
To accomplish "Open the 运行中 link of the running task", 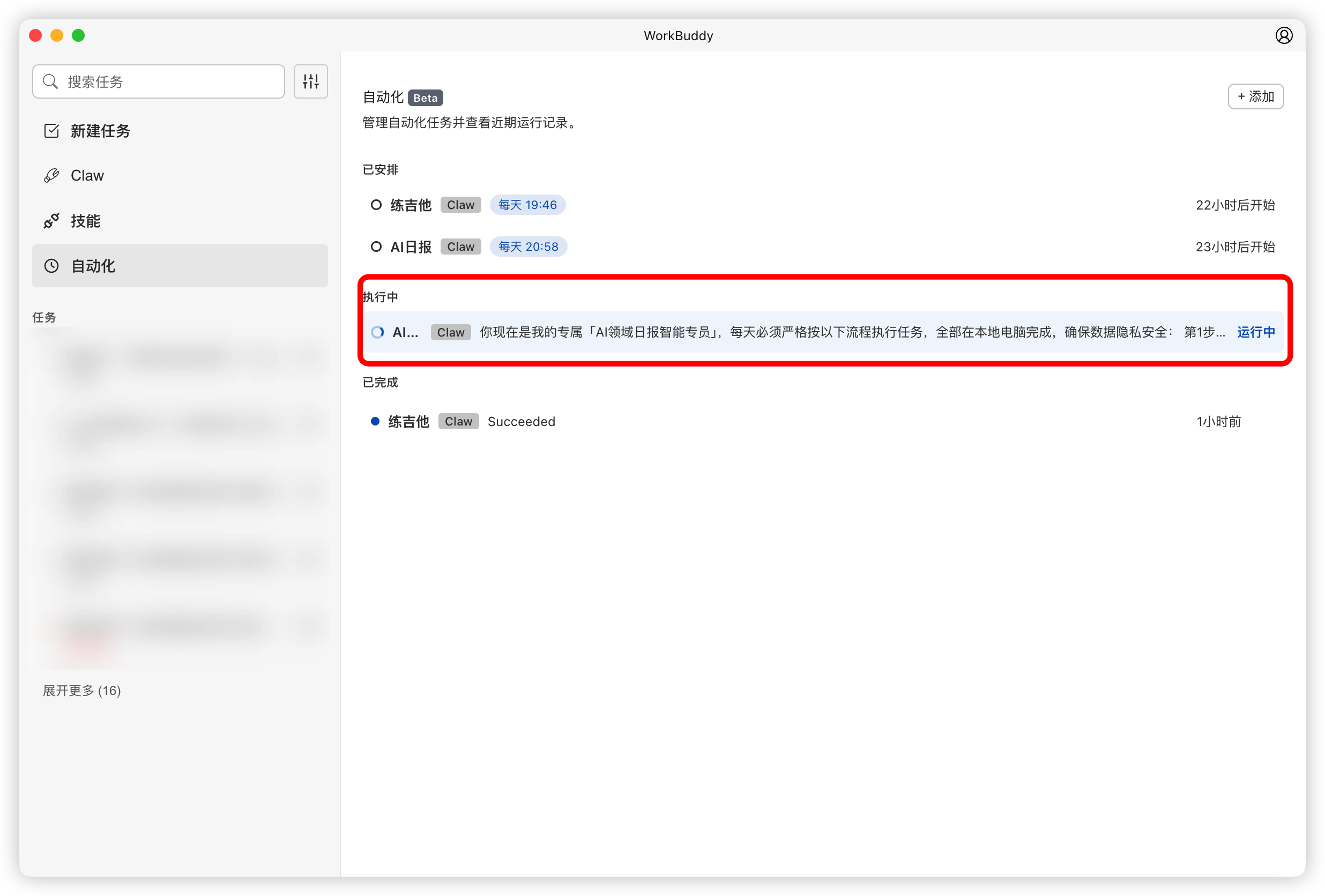I will click(x=1255, y=332).
